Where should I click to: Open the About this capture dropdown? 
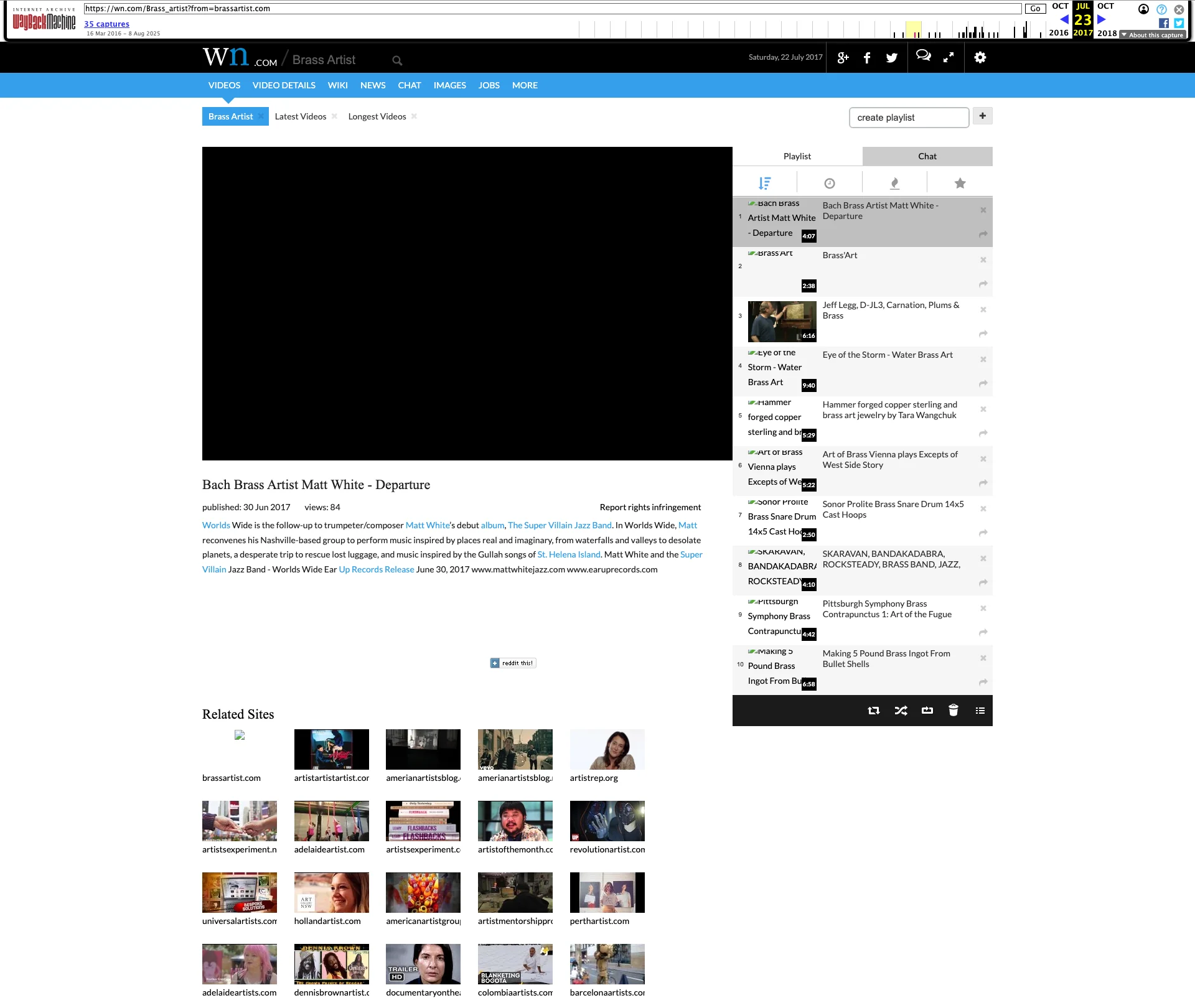(x=1152, y=35)
